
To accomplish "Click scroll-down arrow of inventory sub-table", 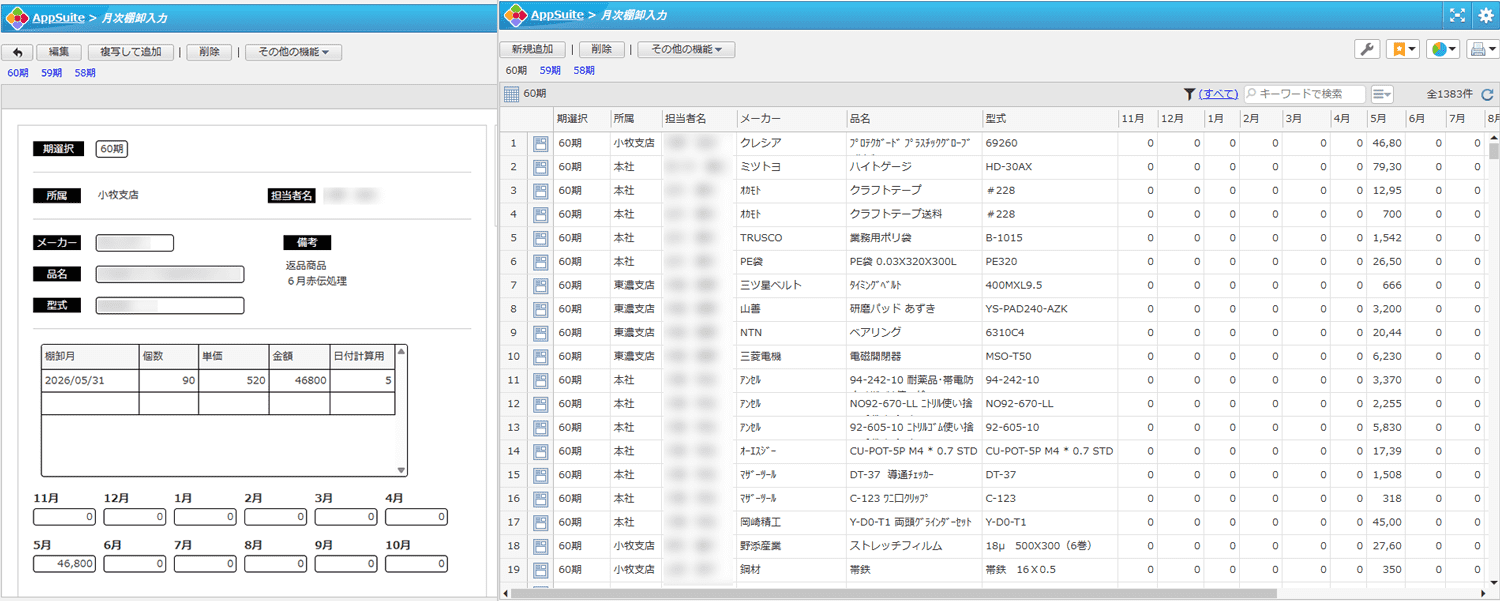I will 401,470.
